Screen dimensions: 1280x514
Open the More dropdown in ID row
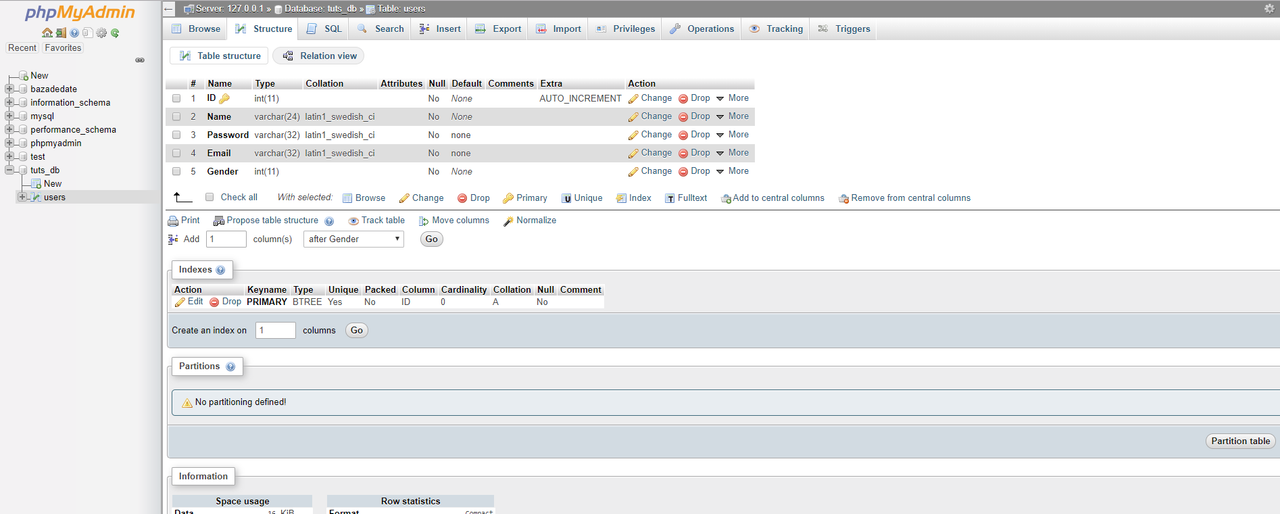tap(733, 98)
